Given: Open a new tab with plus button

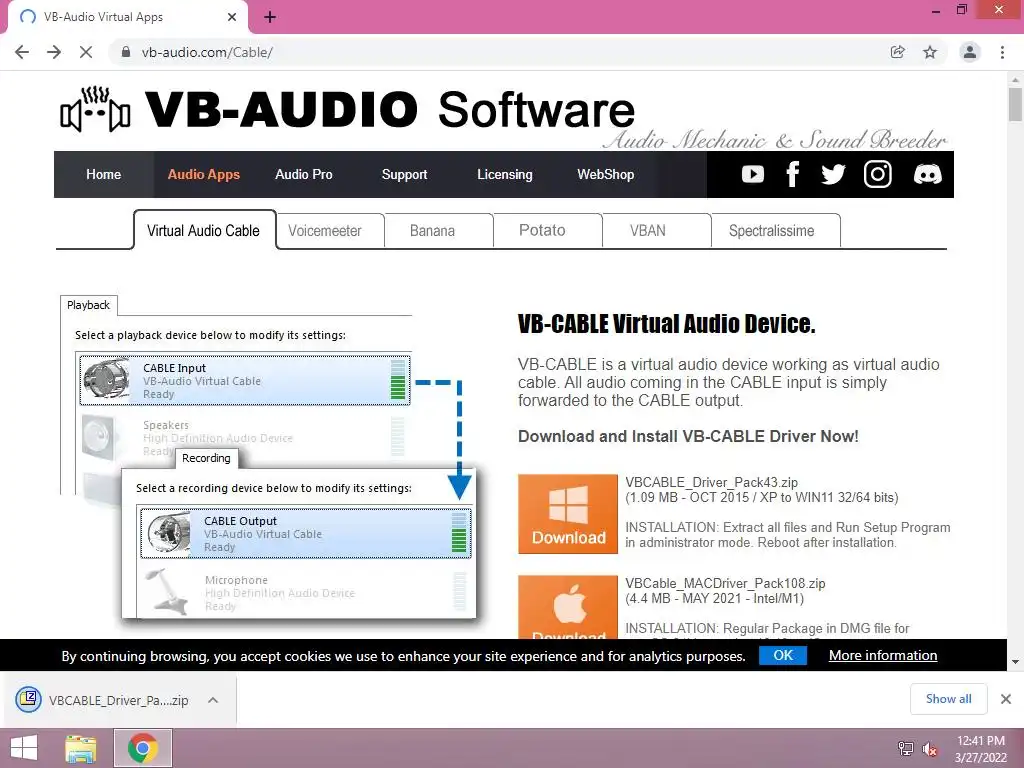Looking at the screenshot, I should (270, 17).
